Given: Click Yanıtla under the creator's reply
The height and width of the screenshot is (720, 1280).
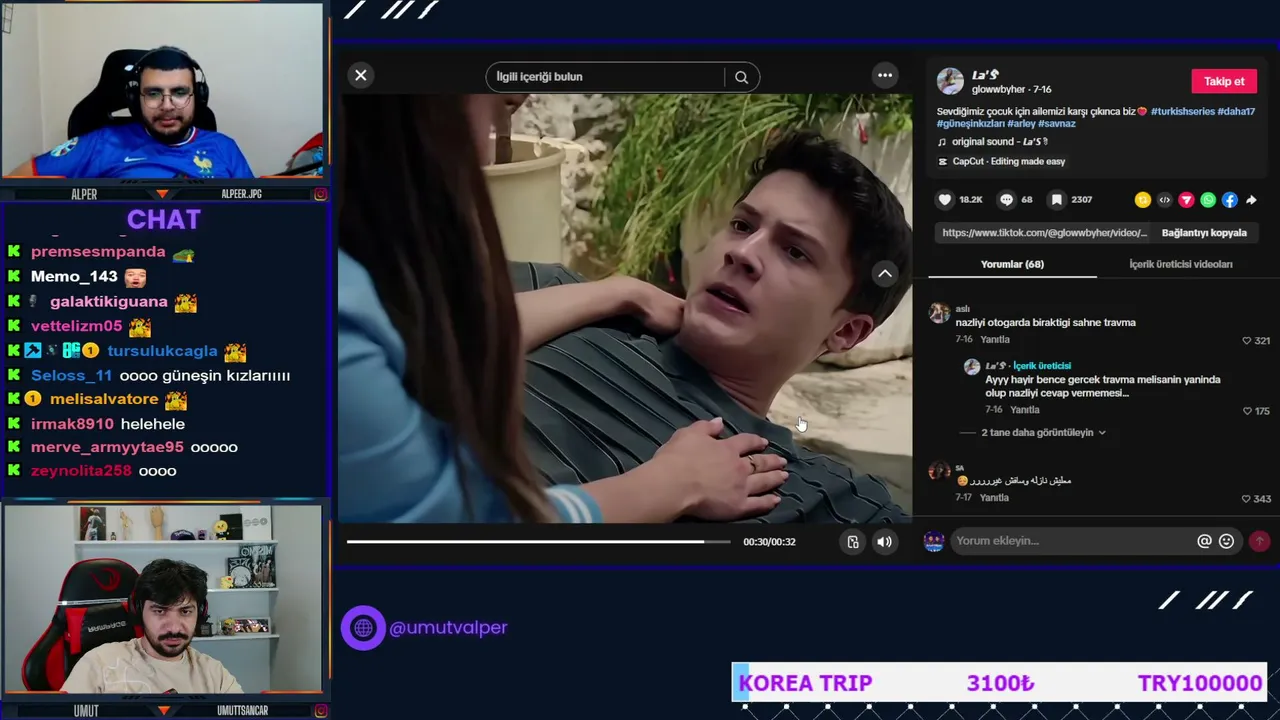Looking at the screenshot, I should (1025, 410).
